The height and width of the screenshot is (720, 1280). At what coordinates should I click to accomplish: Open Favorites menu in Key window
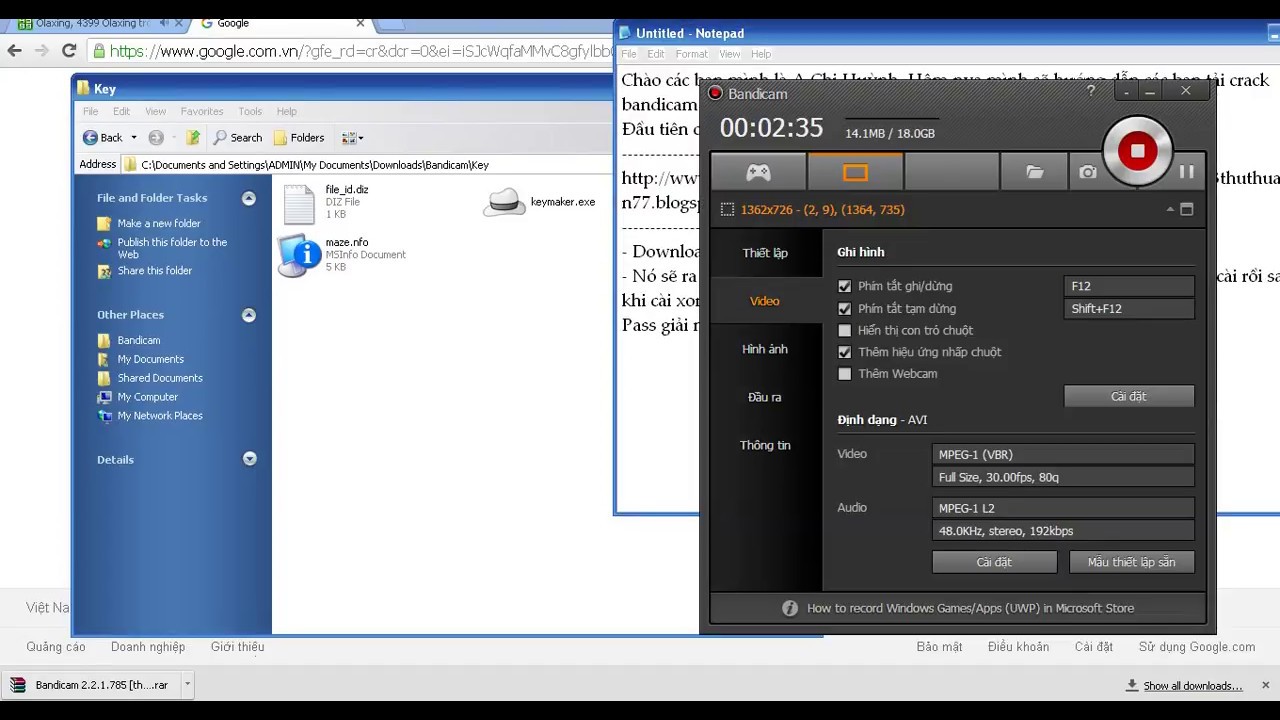(x=202, y=111)
